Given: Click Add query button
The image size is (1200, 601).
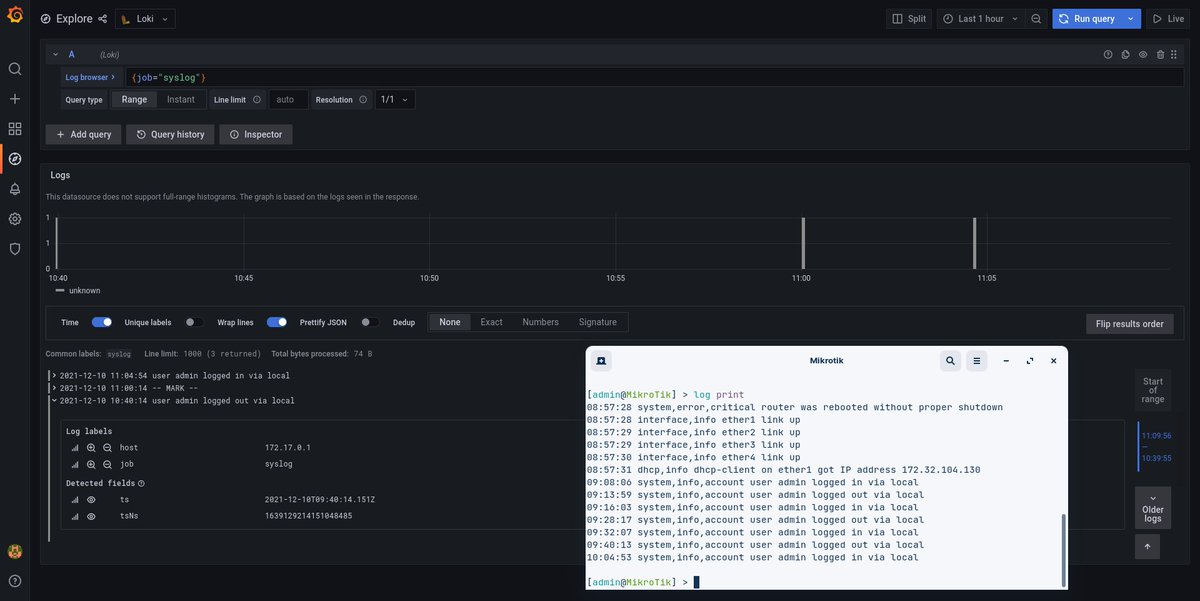Looking at the screenshot, I should point(83,134).
